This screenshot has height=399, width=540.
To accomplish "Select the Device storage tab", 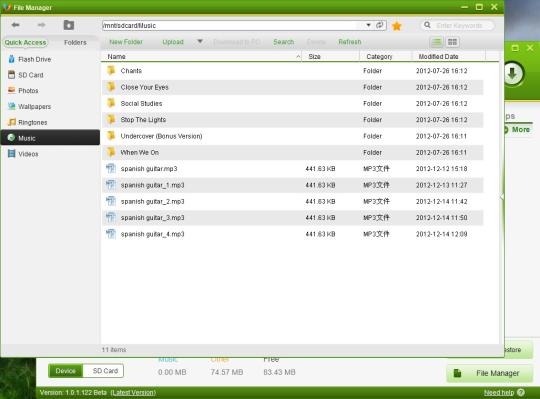I will (65, 371).
